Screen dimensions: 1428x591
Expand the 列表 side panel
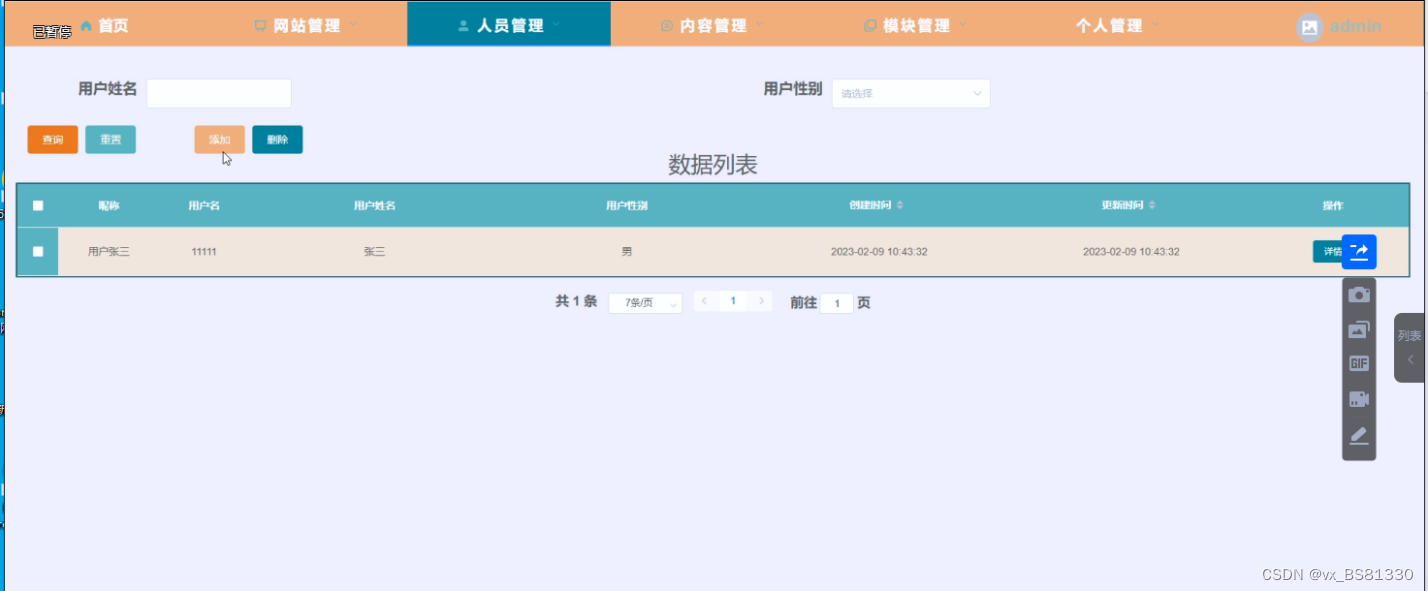[x=1410, y=347]
